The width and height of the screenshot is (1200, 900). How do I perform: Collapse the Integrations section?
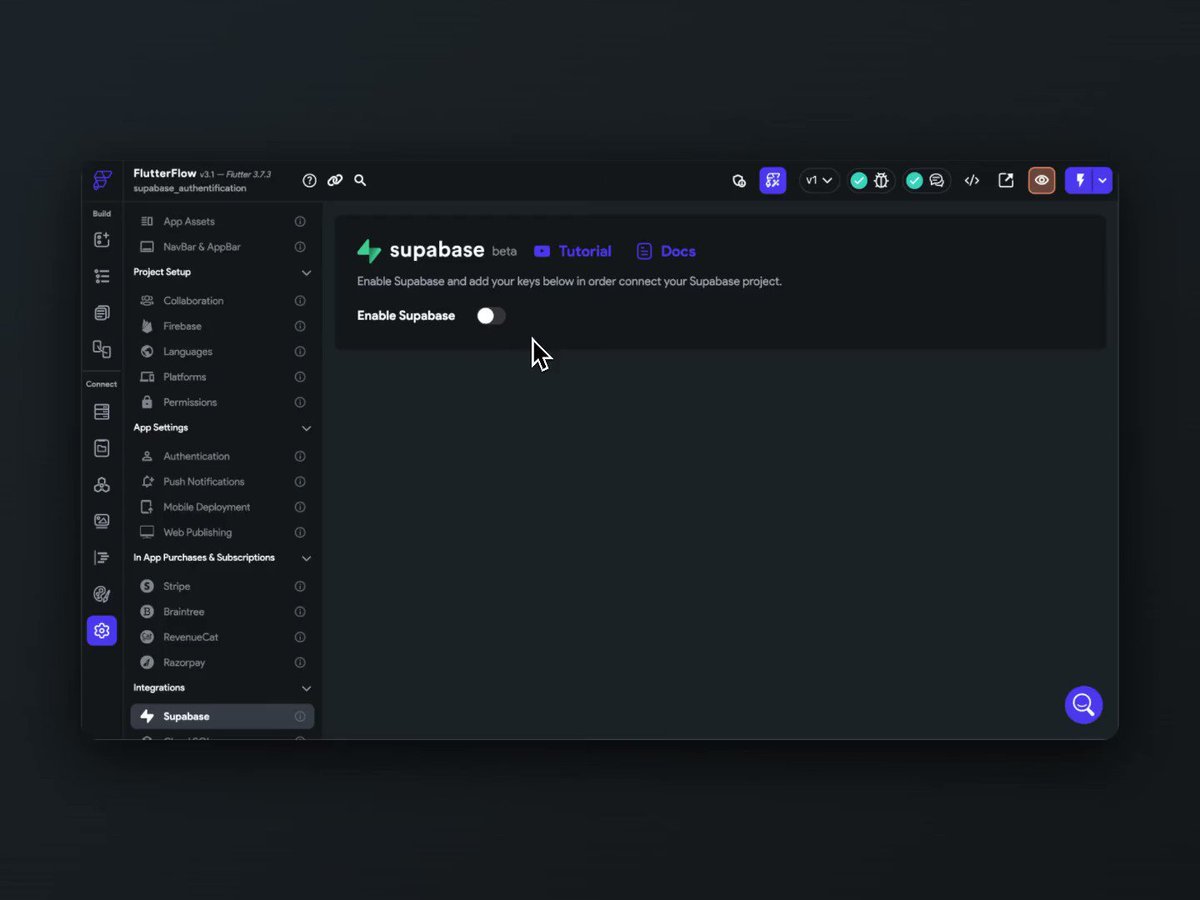(306, 688)
